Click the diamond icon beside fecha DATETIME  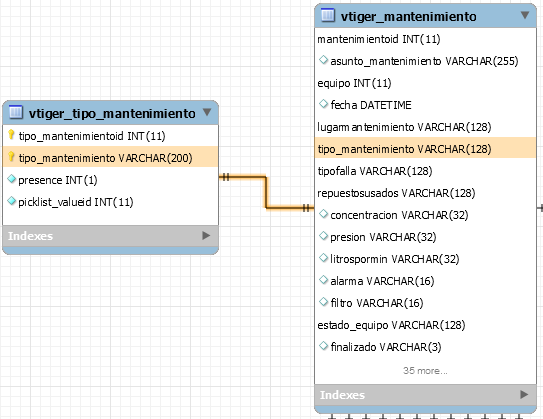tap(323, 104)
